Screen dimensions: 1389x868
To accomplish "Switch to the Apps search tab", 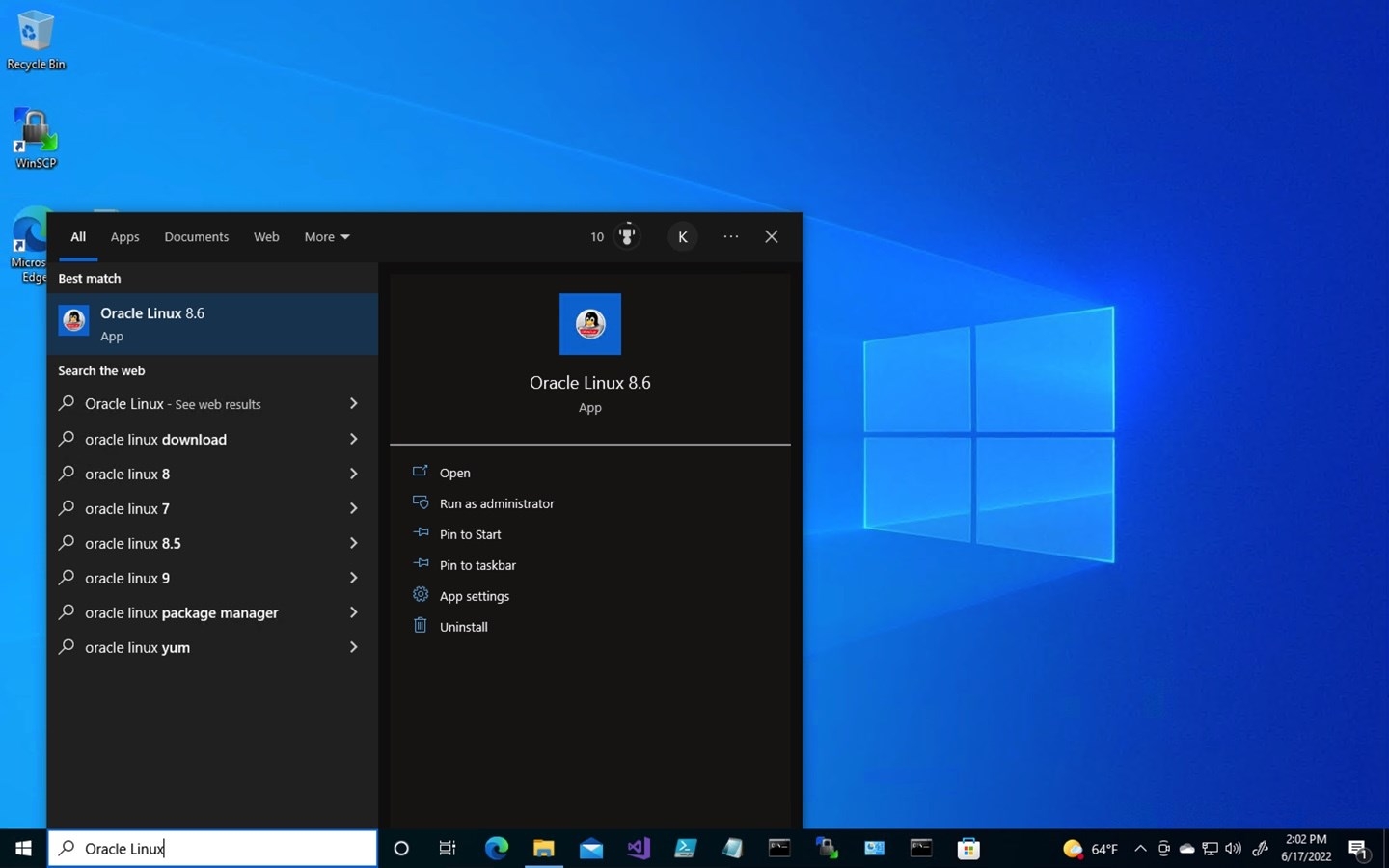I will point(124,237).
